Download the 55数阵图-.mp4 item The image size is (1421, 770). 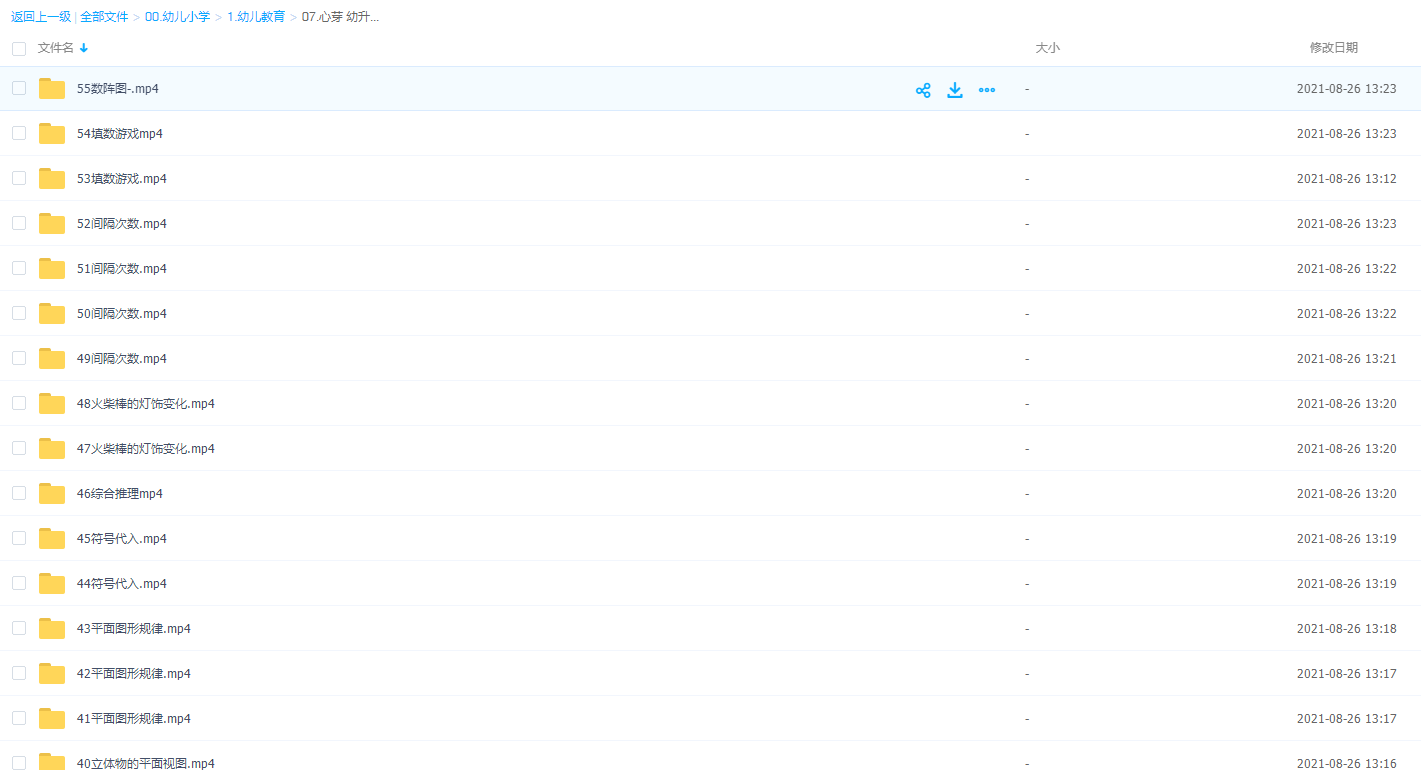[x=955, y=90]
